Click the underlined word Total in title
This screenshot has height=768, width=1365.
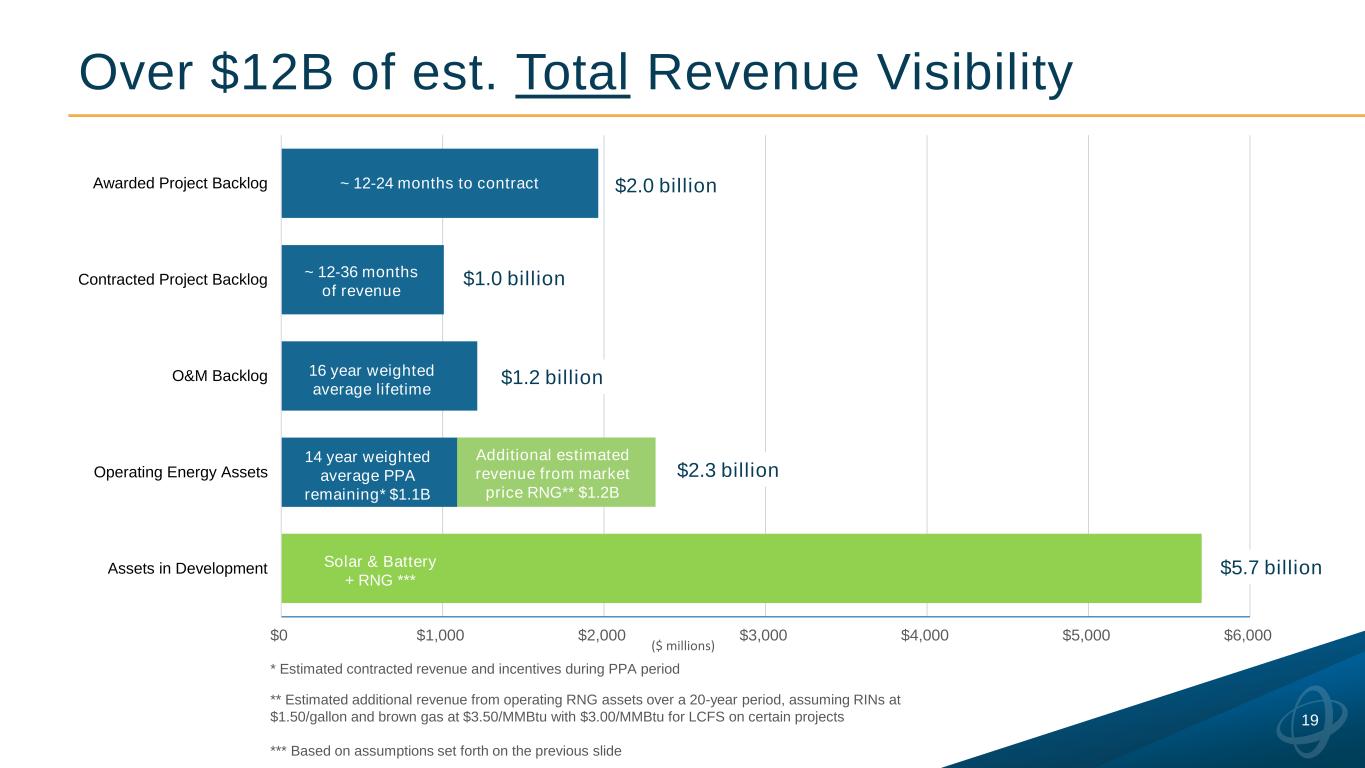572,72
